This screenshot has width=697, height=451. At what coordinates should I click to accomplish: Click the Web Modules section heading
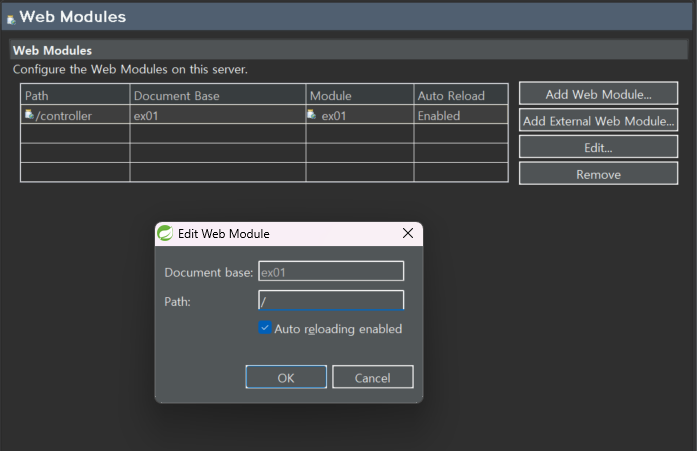coord(52,50)
